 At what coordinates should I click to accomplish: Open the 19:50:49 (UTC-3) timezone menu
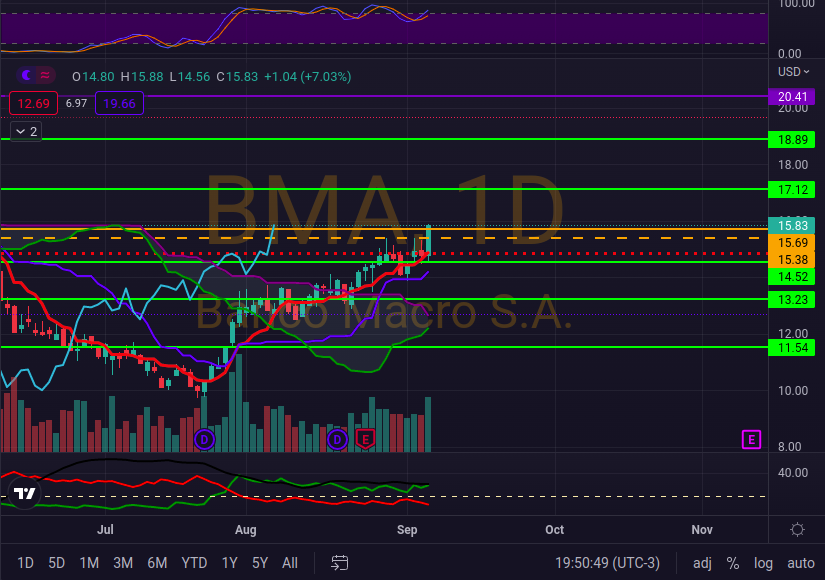coord(607,563)
